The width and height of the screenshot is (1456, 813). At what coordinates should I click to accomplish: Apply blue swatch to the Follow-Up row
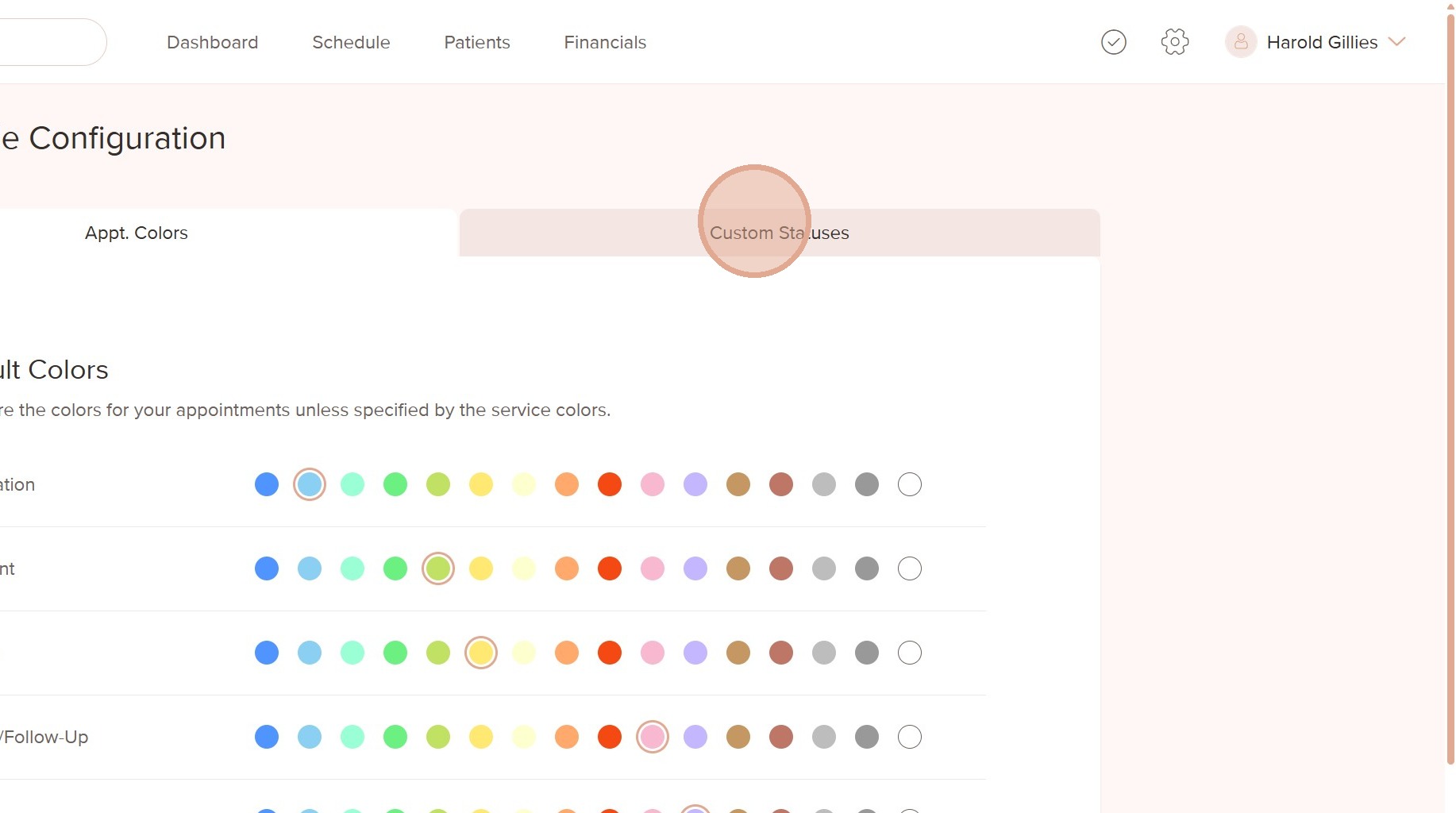[x=267, y=737]
